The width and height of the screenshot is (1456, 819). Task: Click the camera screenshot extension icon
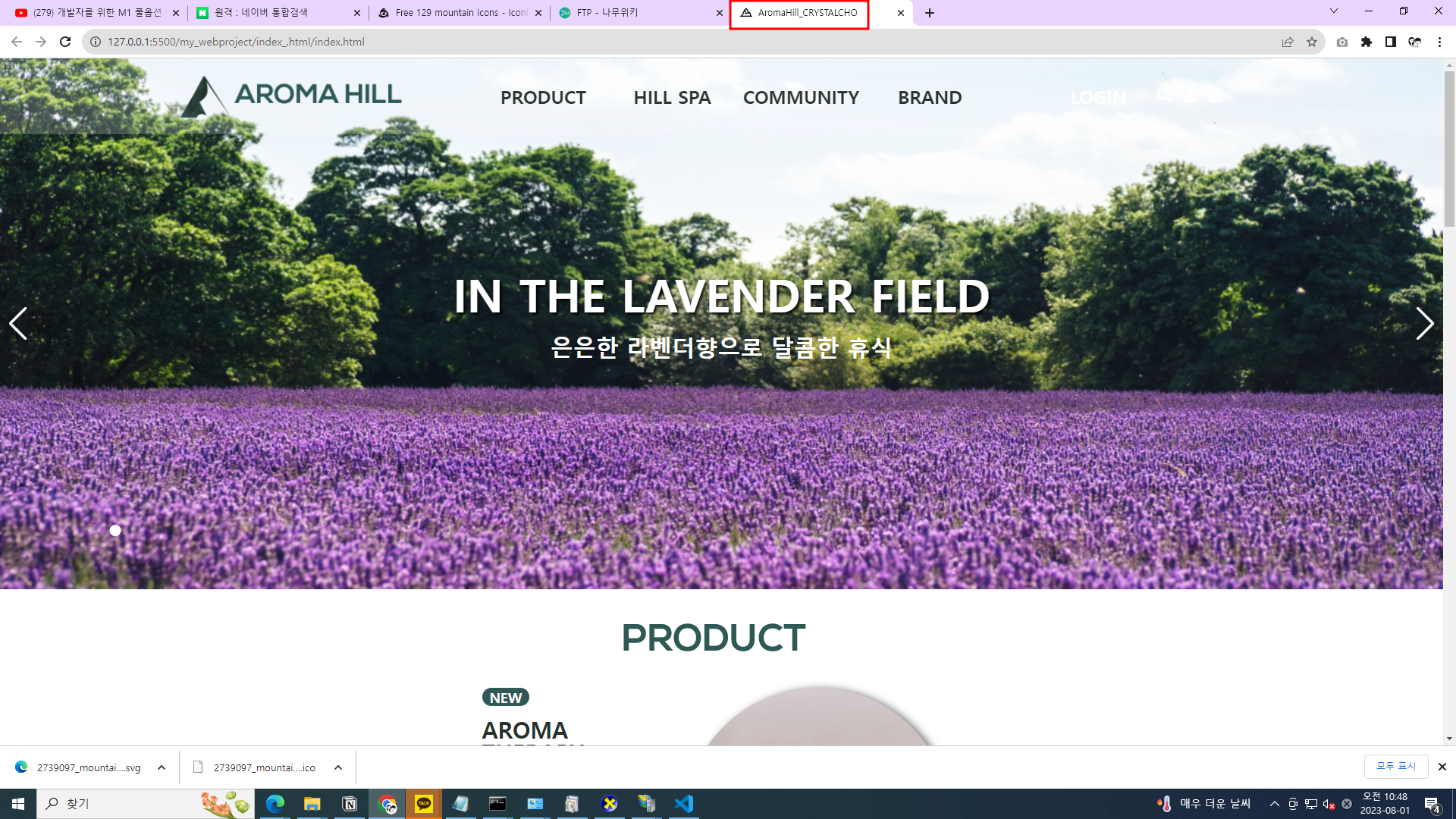pyautogui.click(x=1342, y=42)
